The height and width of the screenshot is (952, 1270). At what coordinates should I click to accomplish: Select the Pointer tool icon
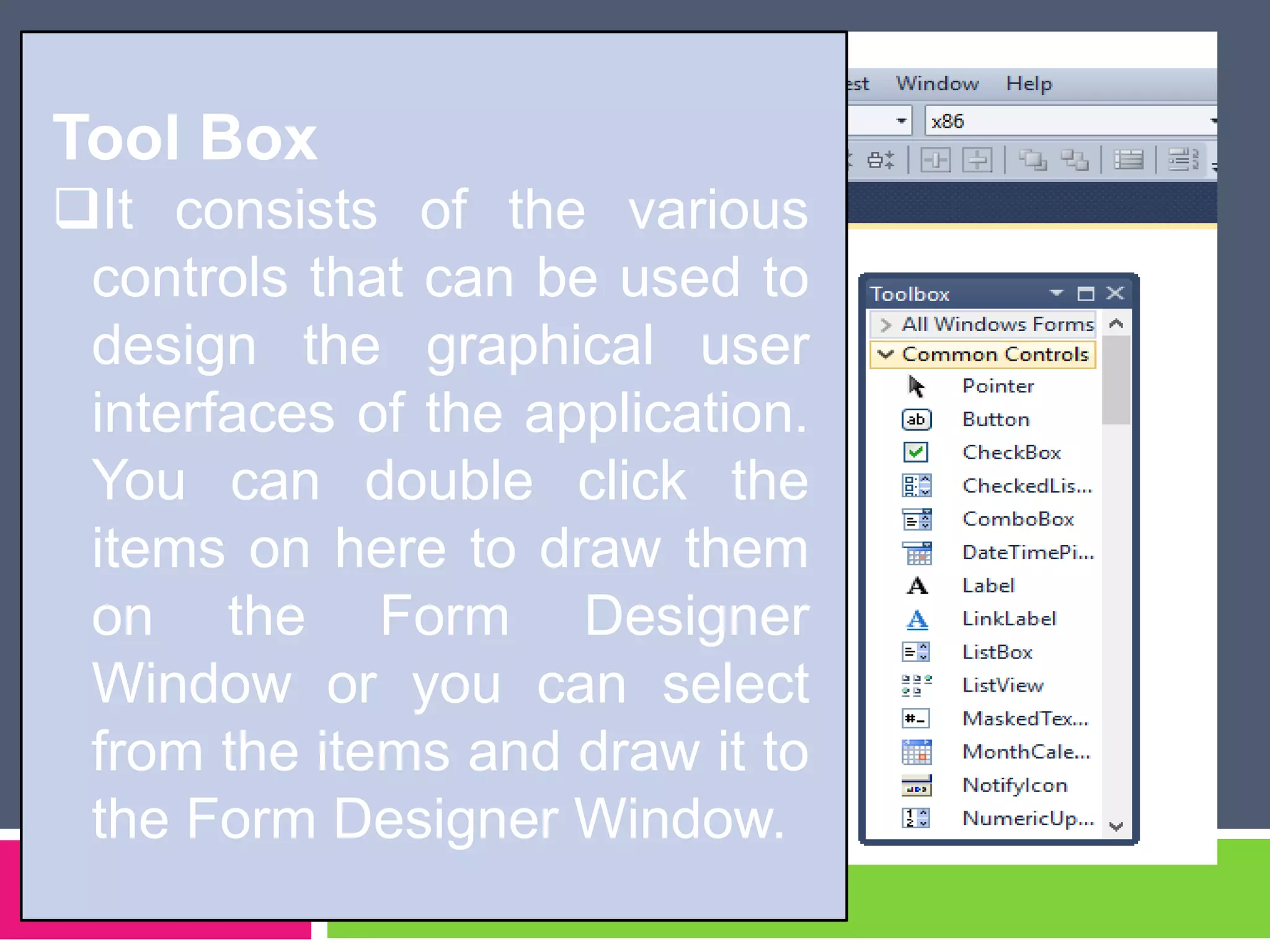click(x=916, y=386)
